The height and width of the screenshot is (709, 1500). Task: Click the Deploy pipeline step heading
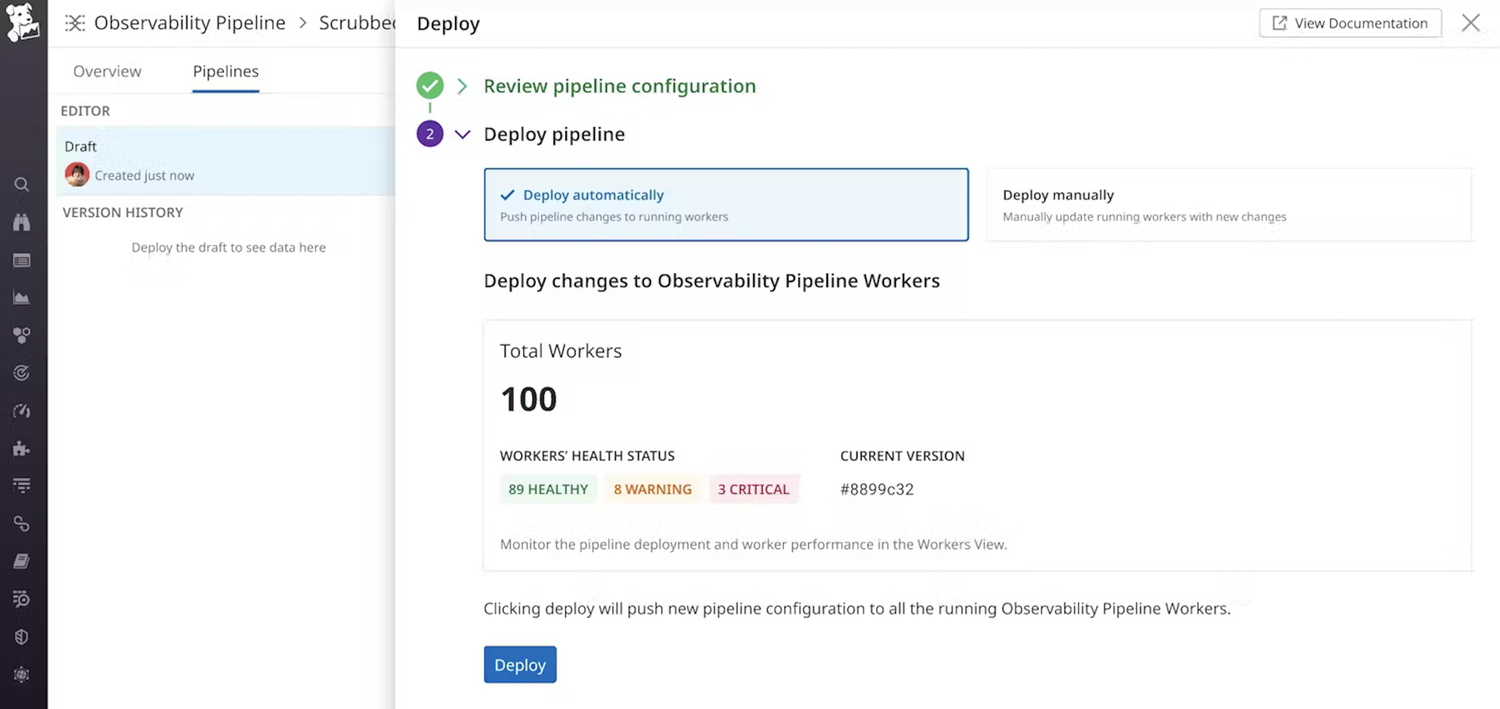click(x=554, y=134)
